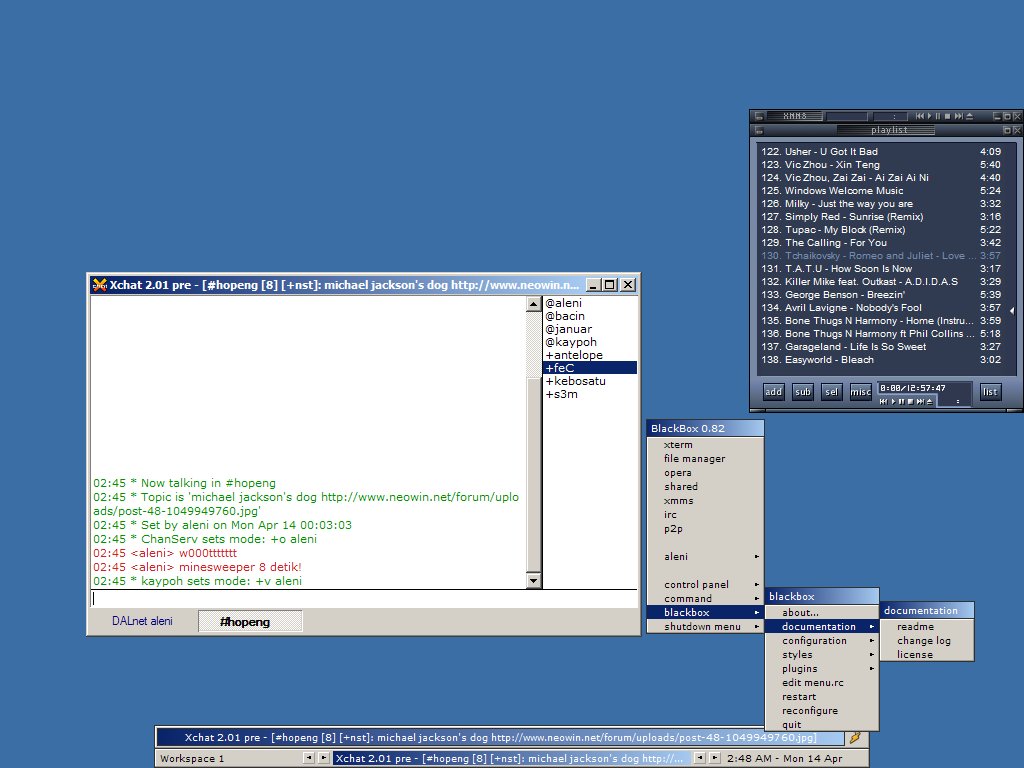1024x768 pixels.
Task: Click the list button in XMMS playlist
Action: (x=990, y=392)
